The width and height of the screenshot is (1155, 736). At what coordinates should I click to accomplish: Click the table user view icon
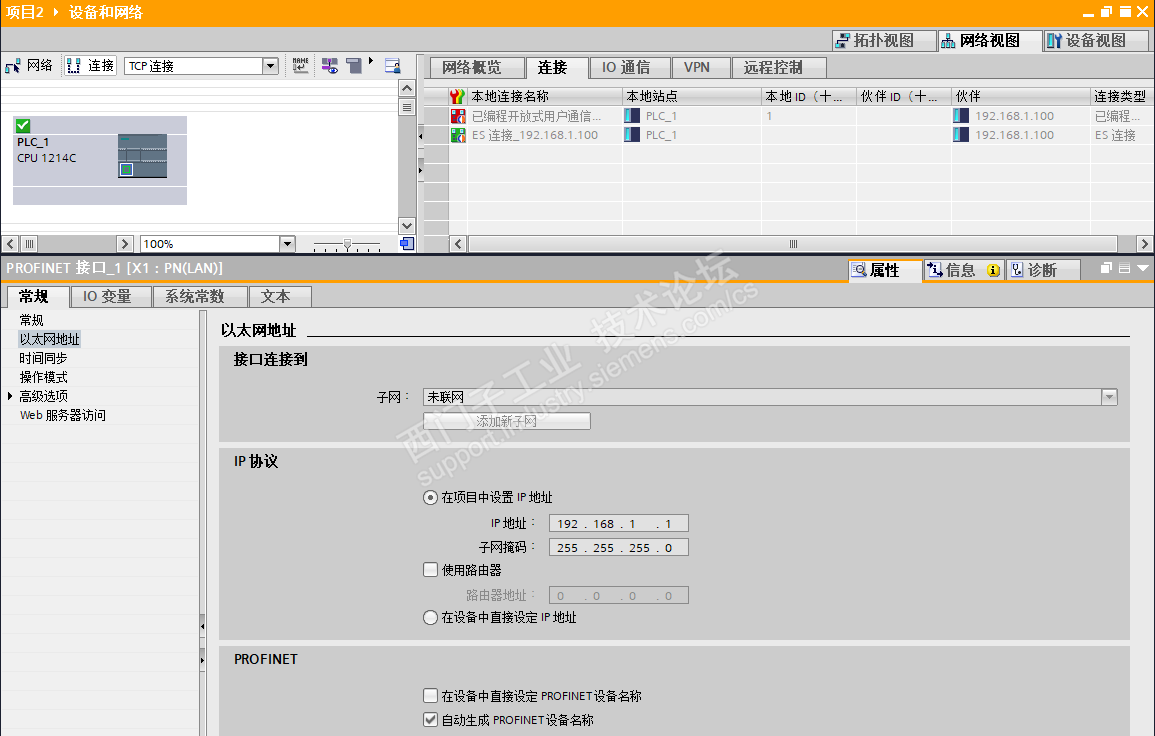point(393,66)
